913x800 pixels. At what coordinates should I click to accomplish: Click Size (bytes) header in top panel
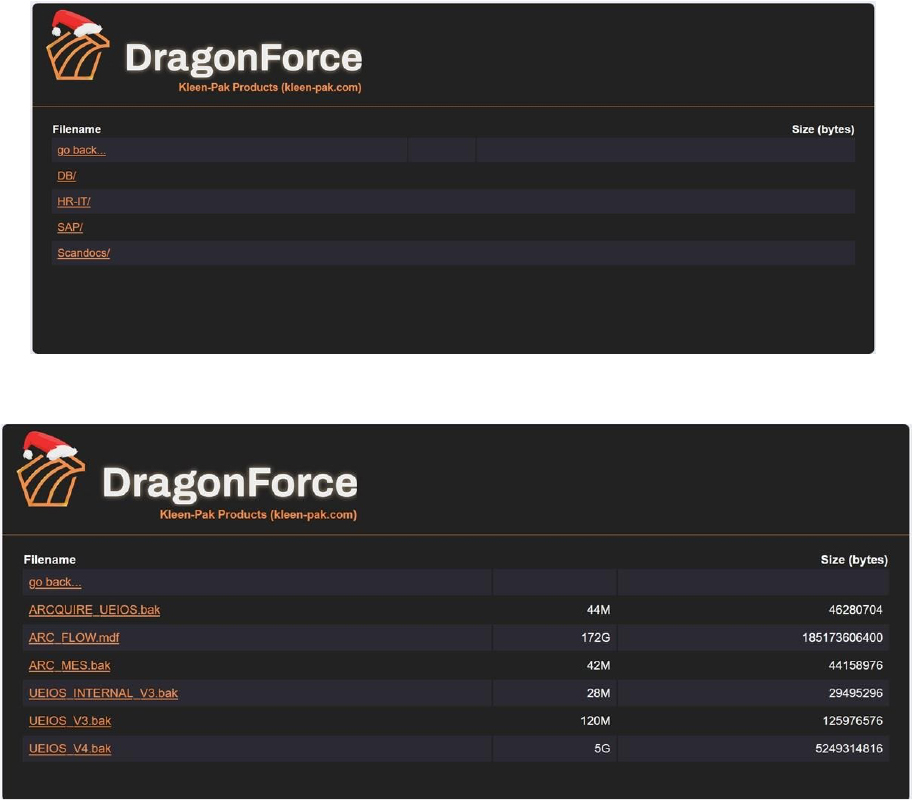(823, 129)
